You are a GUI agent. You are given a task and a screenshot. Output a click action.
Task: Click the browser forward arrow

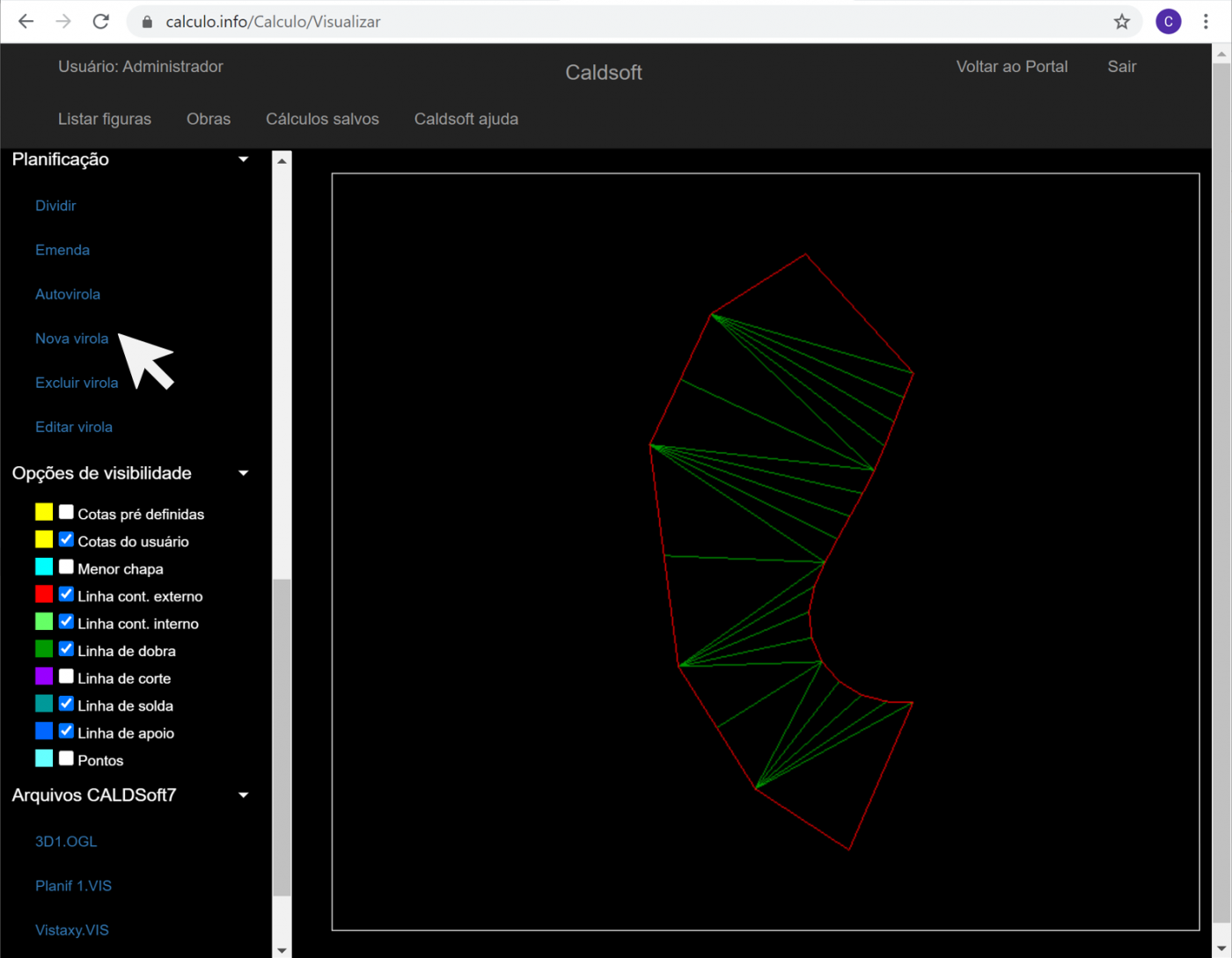[x=63, y=22]
